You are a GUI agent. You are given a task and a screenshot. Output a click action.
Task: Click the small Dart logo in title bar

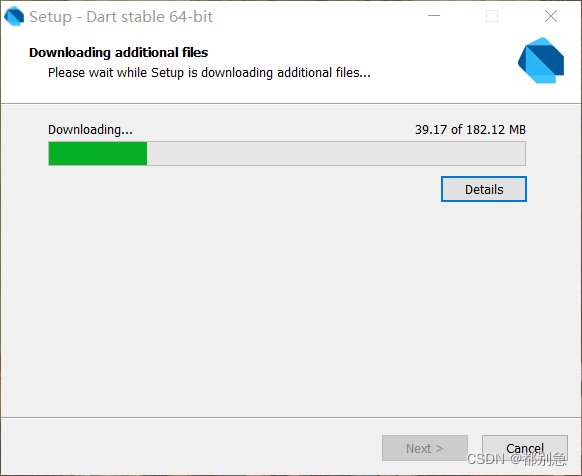(x=14, y=16)
